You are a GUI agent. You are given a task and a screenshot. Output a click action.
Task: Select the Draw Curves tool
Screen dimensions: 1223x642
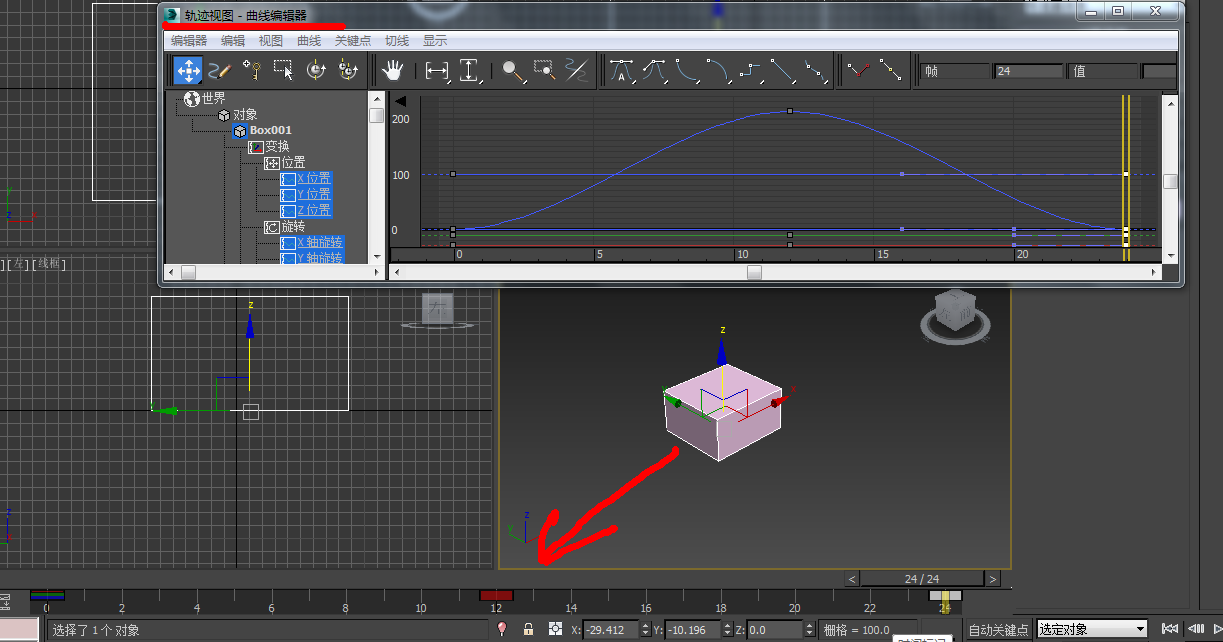click(218, 70)
